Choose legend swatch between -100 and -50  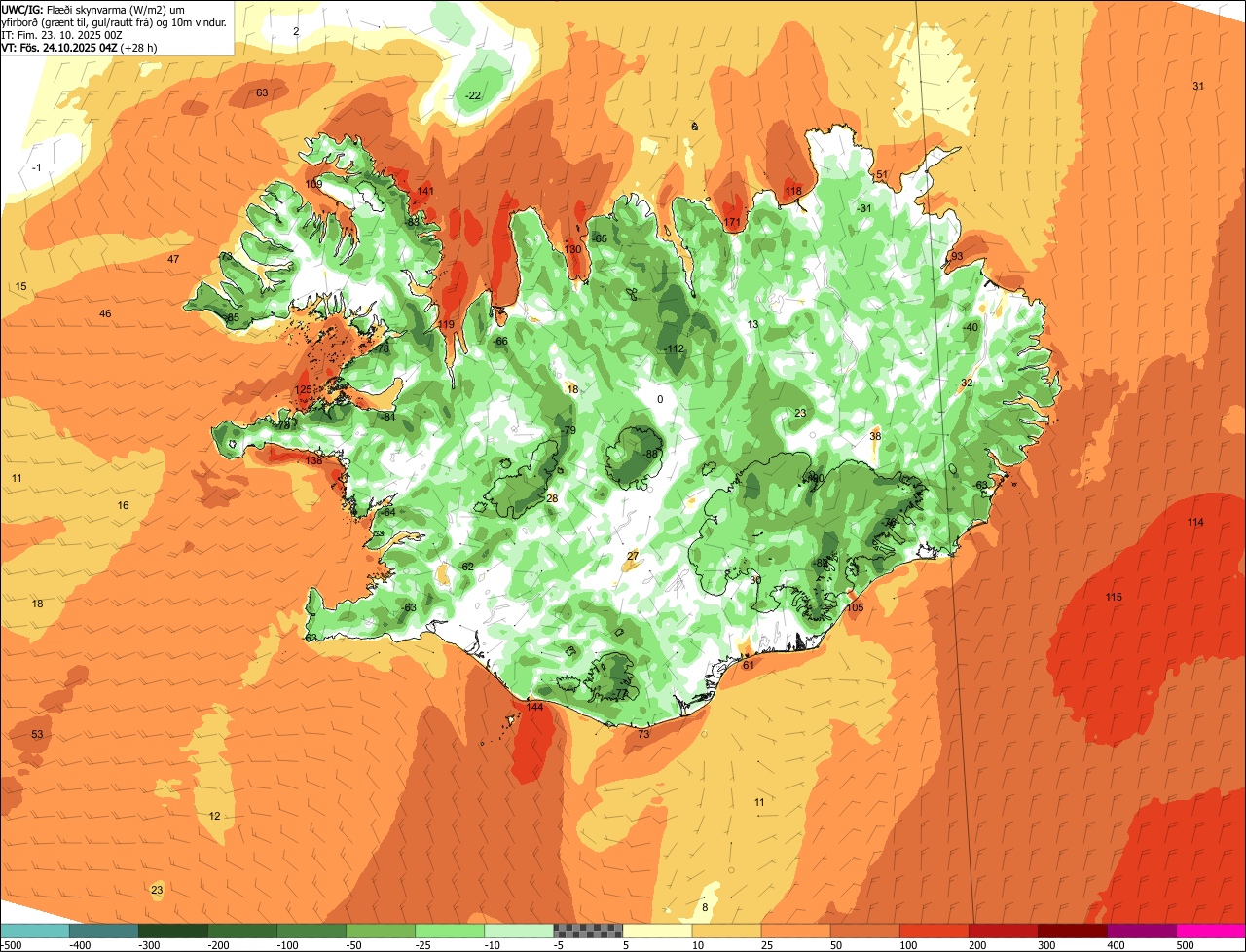311,931
